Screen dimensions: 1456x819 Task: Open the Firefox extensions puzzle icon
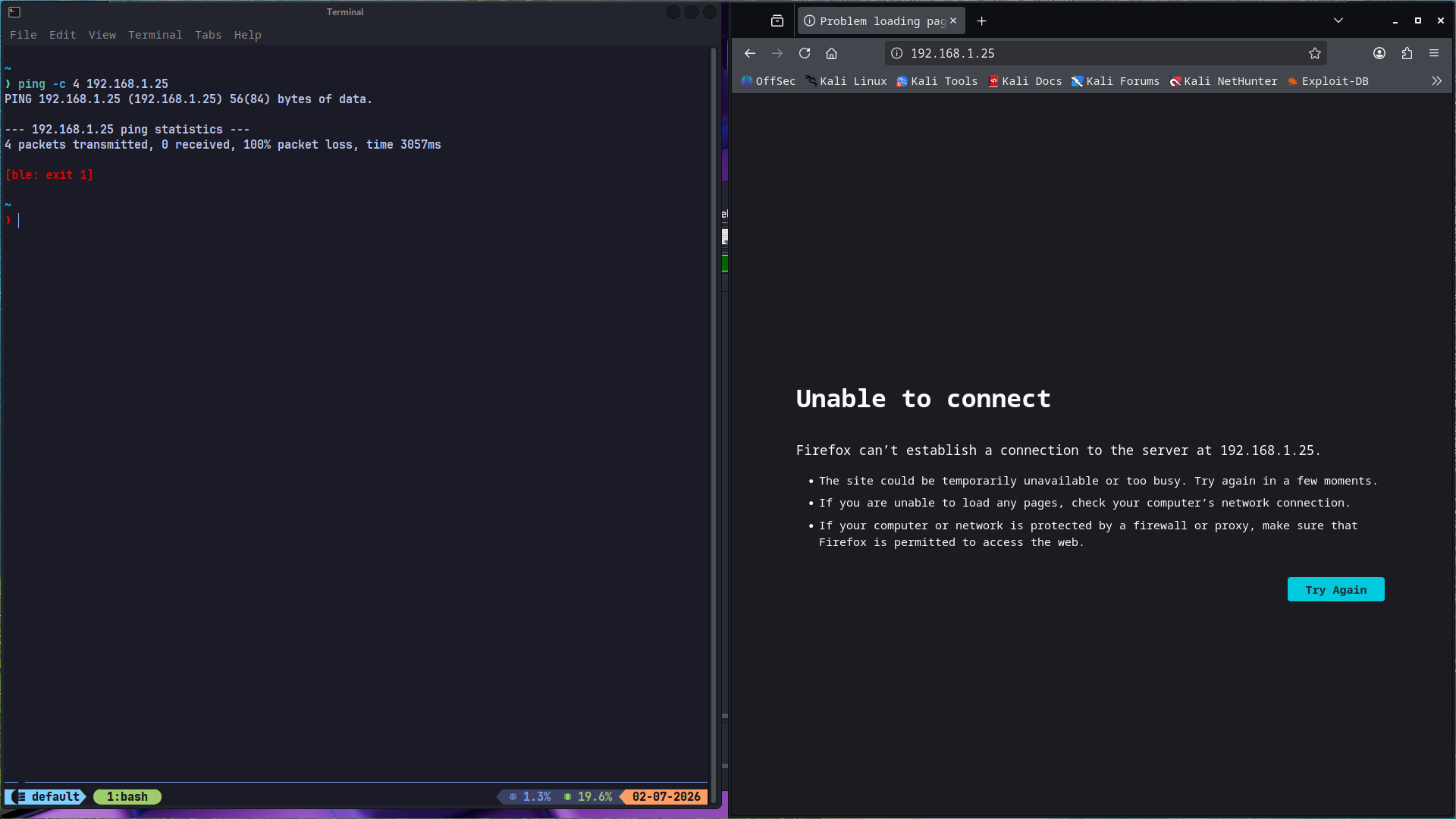[x=1407, y=53]
